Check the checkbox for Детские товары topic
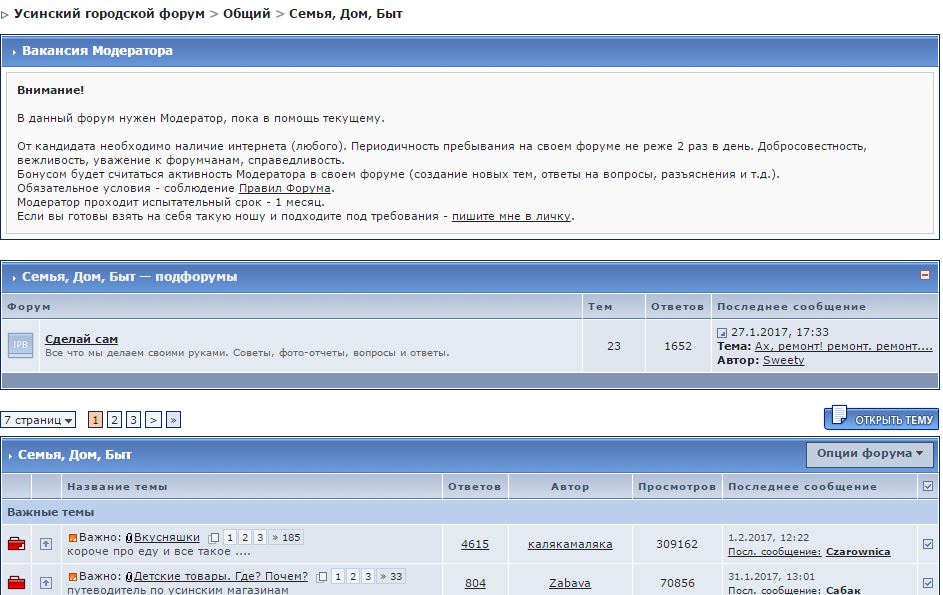The height and width of the screenshot is (595, 943). pos(926,582)
